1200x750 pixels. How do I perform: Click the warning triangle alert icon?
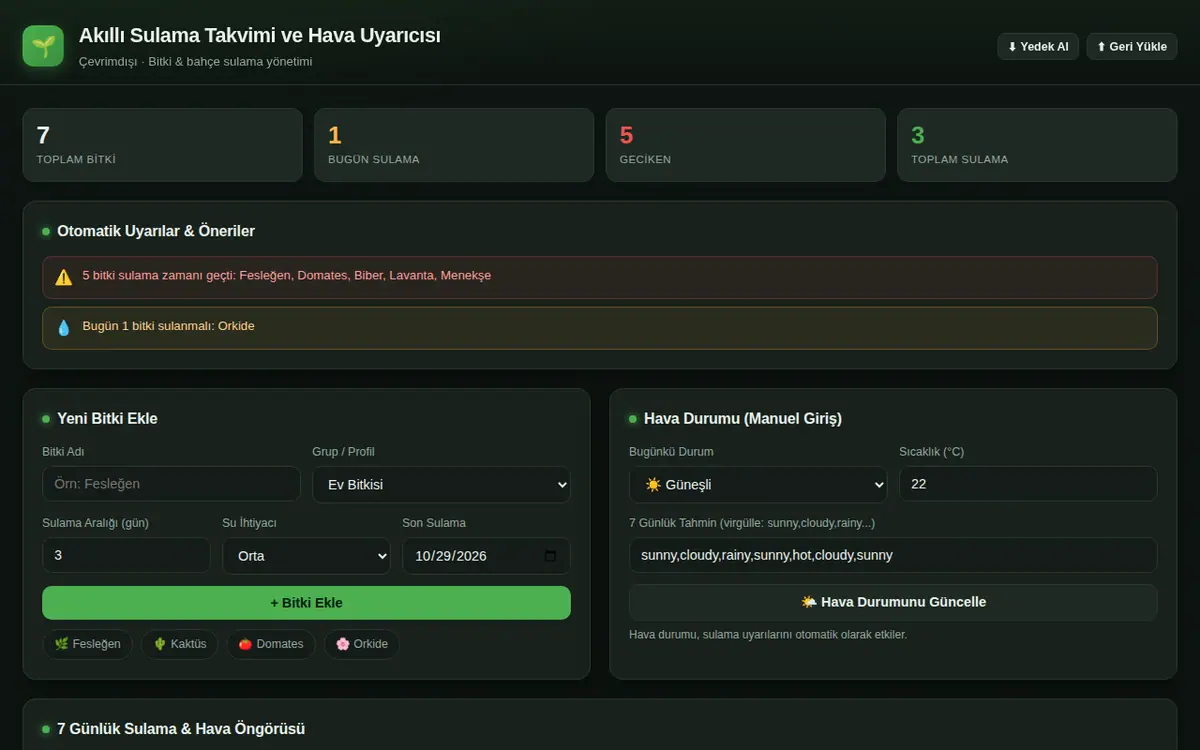coord(64,277)
